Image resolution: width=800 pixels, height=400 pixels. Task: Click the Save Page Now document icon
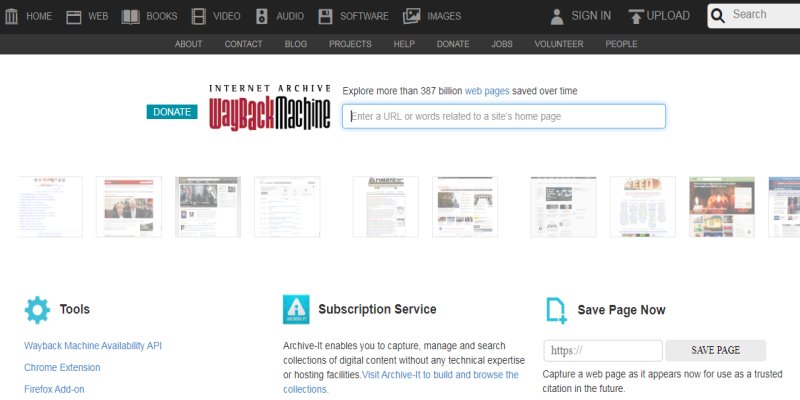(x=556, y=311)
